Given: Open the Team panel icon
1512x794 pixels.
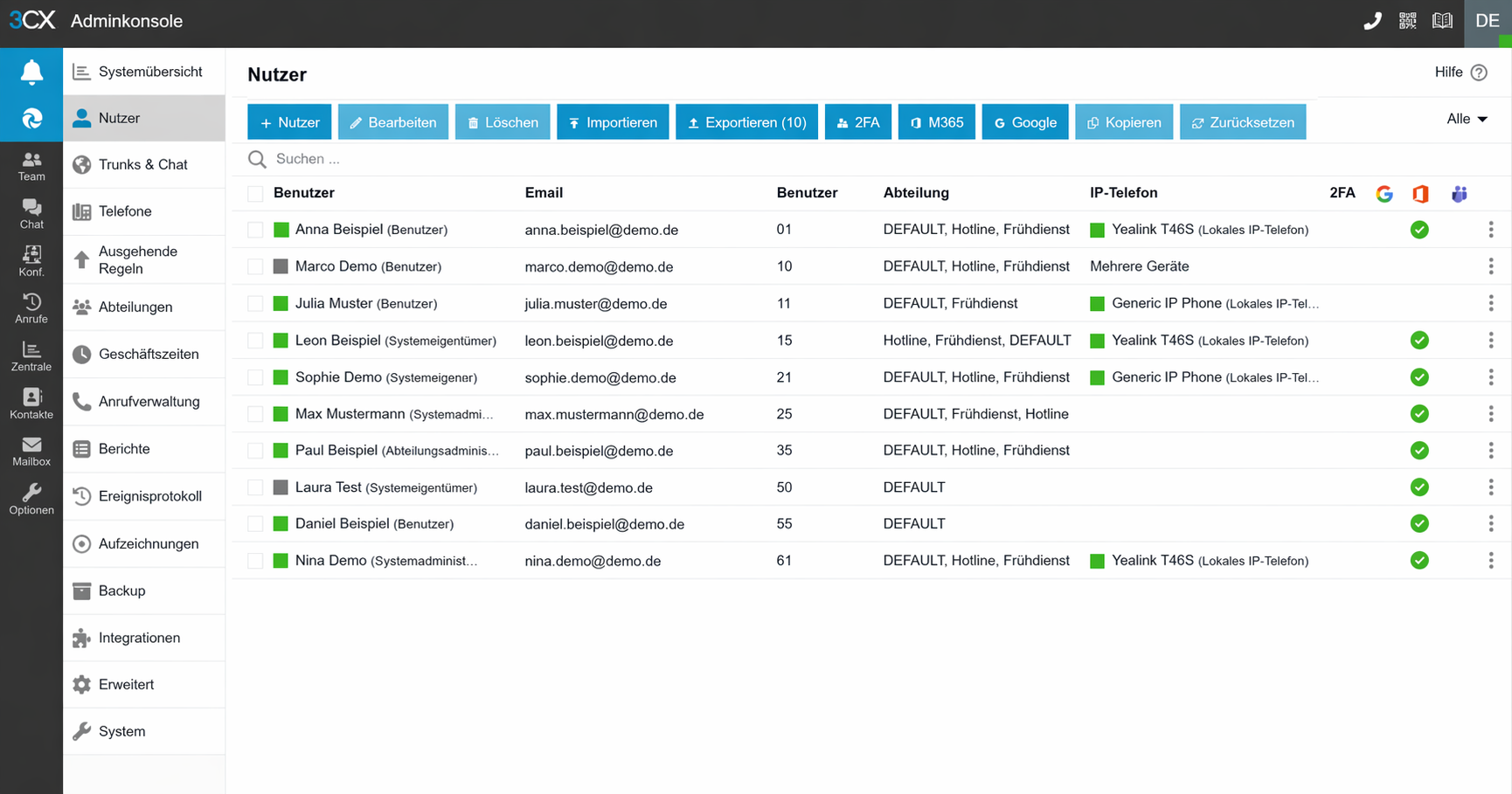Looking at the screenshot, I should [x=31, y=165].
